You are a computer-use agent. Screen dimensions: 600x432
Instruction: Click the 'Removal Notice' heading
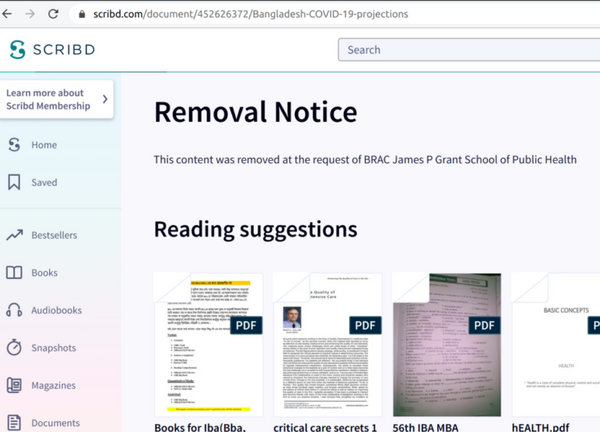256,112
